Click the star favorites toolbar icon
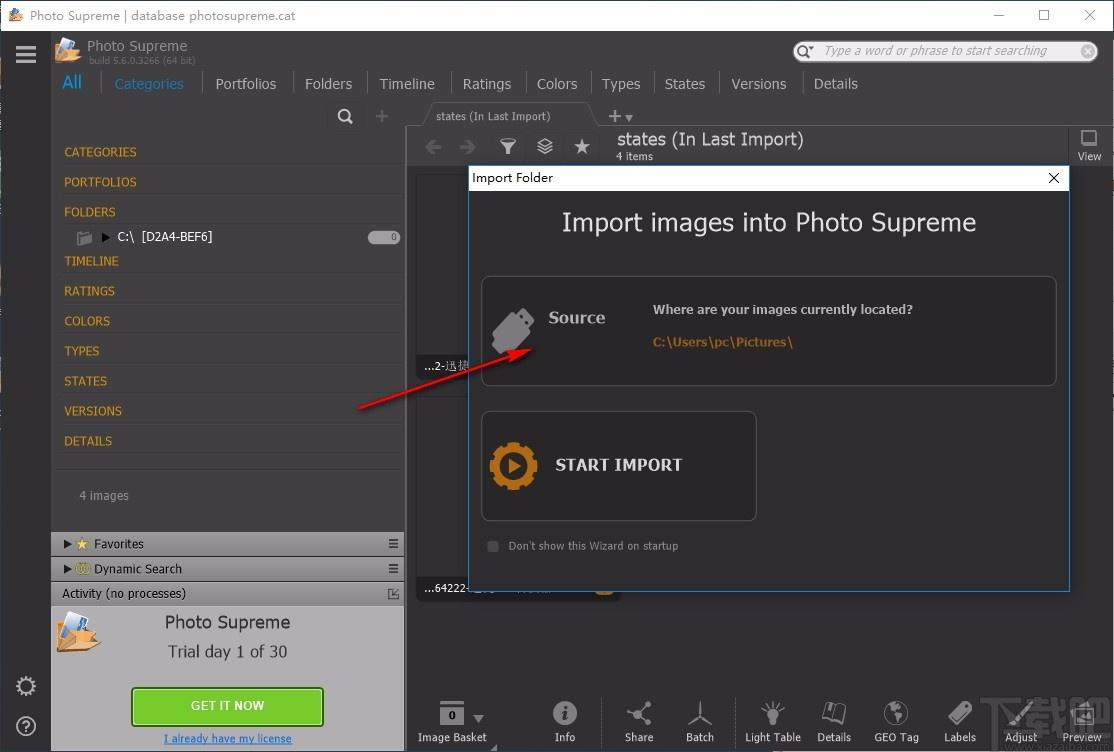This screenshot has height=752, width=1114. pyautogui.click(x=582, y=146)
